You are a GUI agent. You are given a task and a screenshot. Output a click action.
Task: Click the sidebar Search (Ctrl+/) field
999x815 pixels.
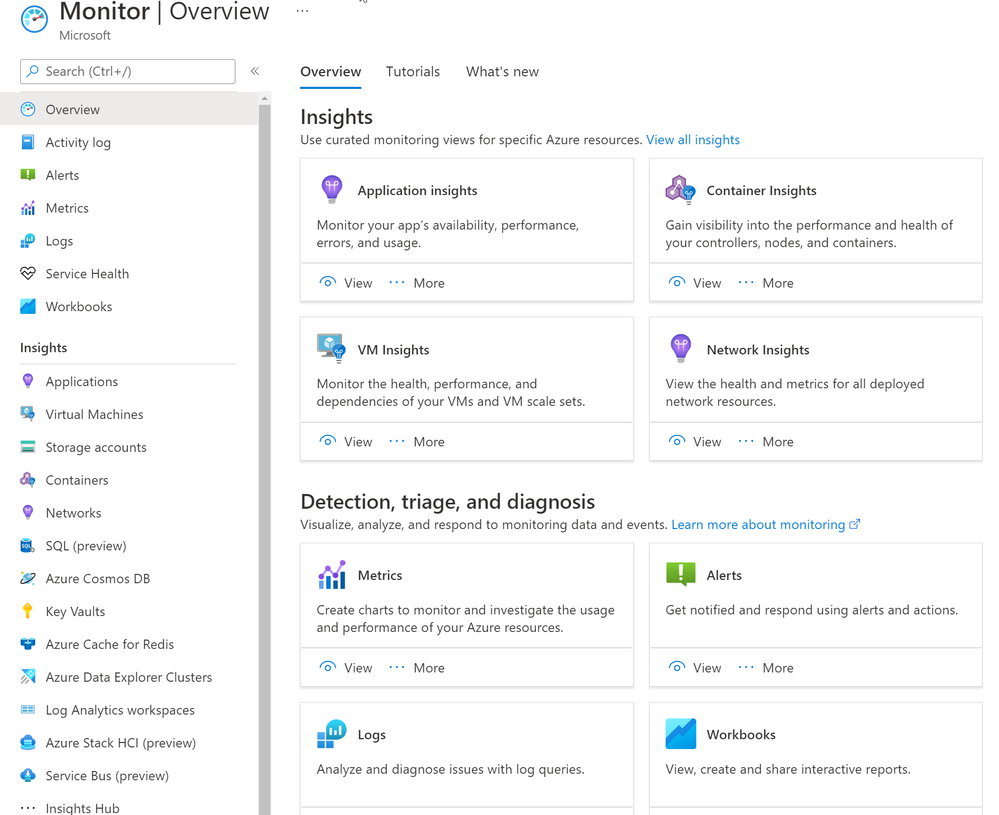click(127, 71)
